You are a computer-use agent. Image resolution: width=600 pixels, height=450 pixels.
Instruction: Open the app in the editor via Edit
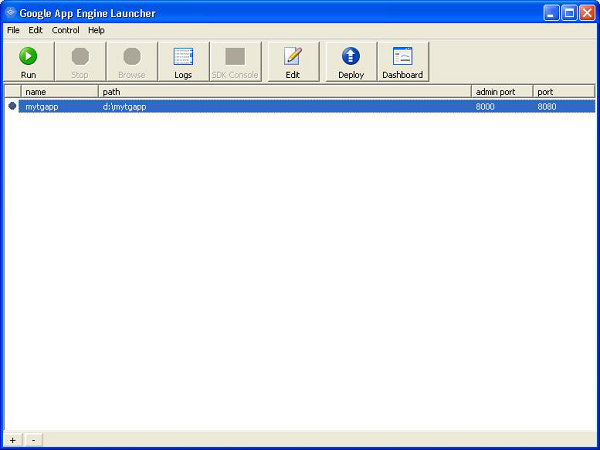pyautogui.click(x=293, y=62)
